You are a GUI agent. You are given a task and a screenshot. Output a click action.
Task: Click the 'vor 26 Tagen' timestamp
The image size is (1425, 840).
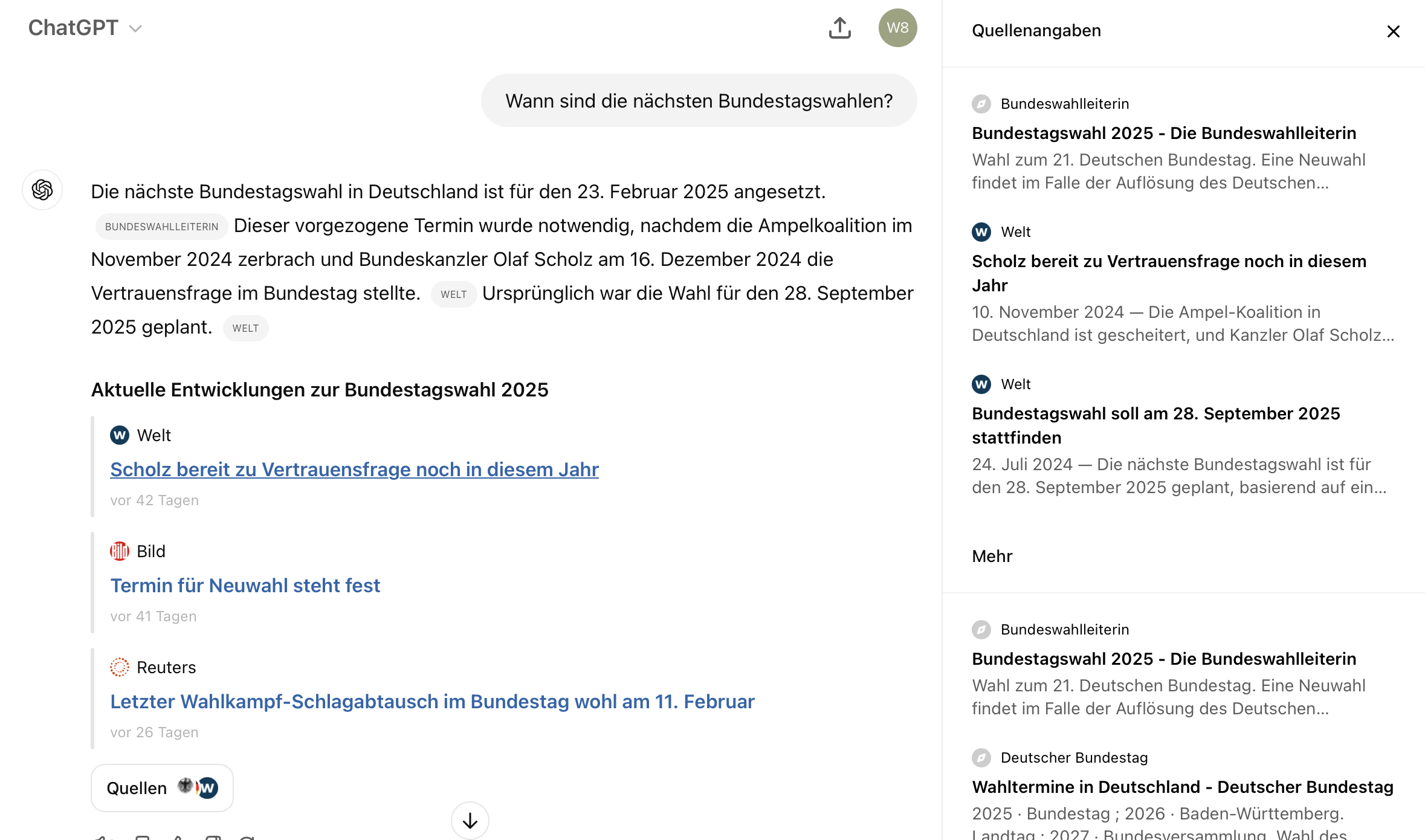154,732
